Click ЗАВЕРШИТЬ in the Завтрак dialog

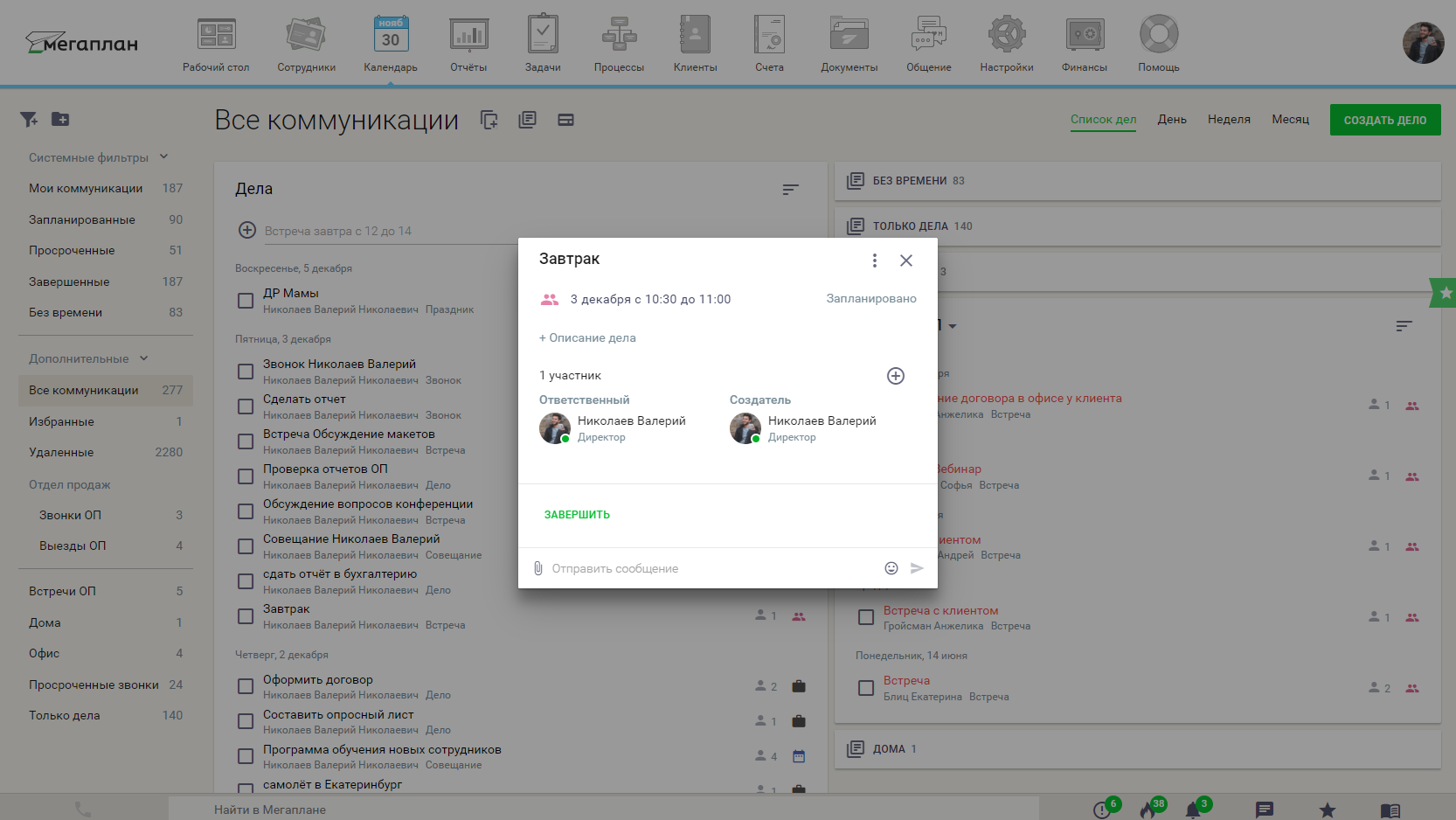click(x=577, y=515)
